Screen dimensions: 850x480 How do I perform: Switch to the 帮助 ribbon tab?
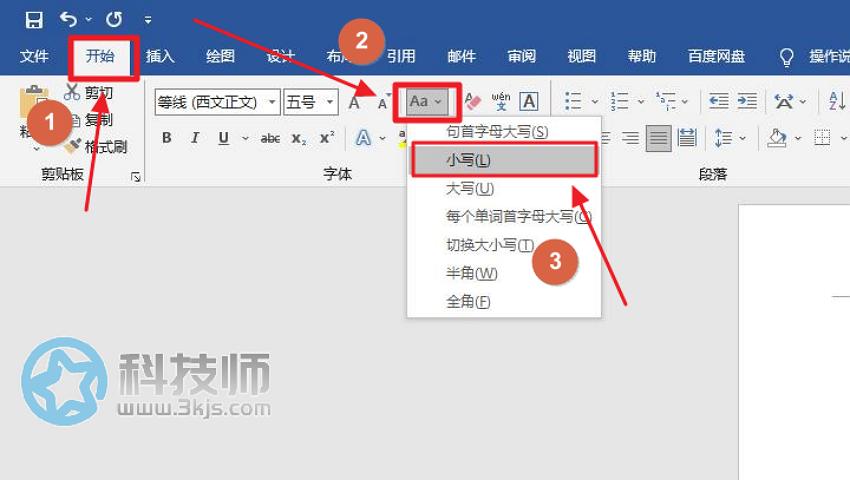(642, 56)
